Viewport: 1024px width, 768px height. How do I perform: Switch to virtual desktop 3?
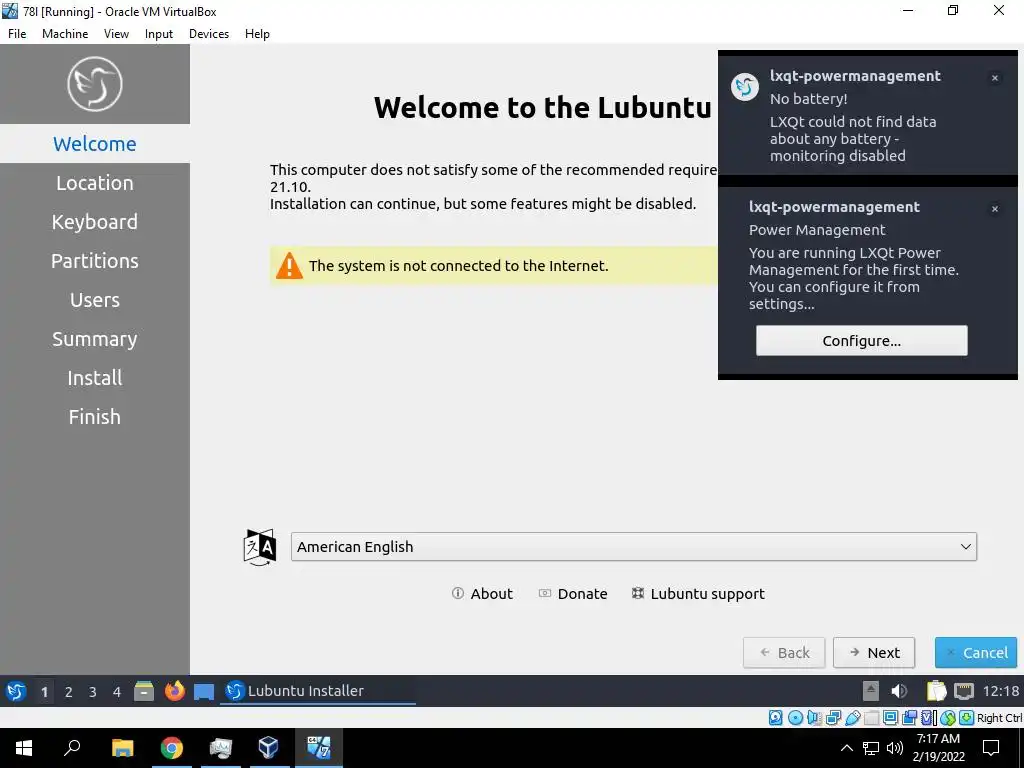[93, 692]
